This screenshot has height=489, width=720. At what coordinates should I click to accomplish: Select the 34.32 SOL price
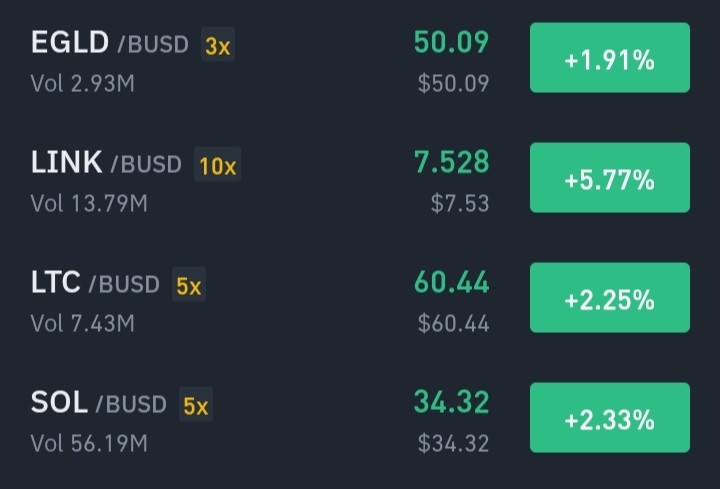451,402
